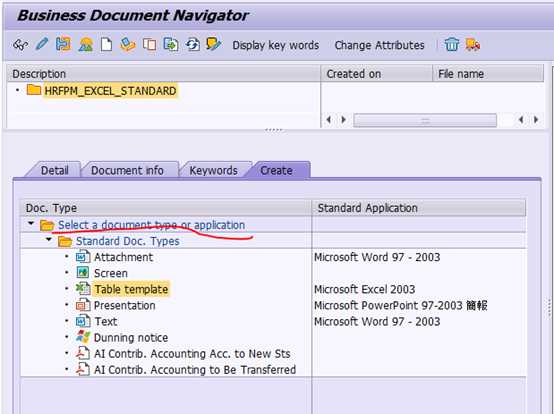Screen dimensions: 554x414
Task: Click the horizontal scrollbar under Created on
Action: pos(425,120)
